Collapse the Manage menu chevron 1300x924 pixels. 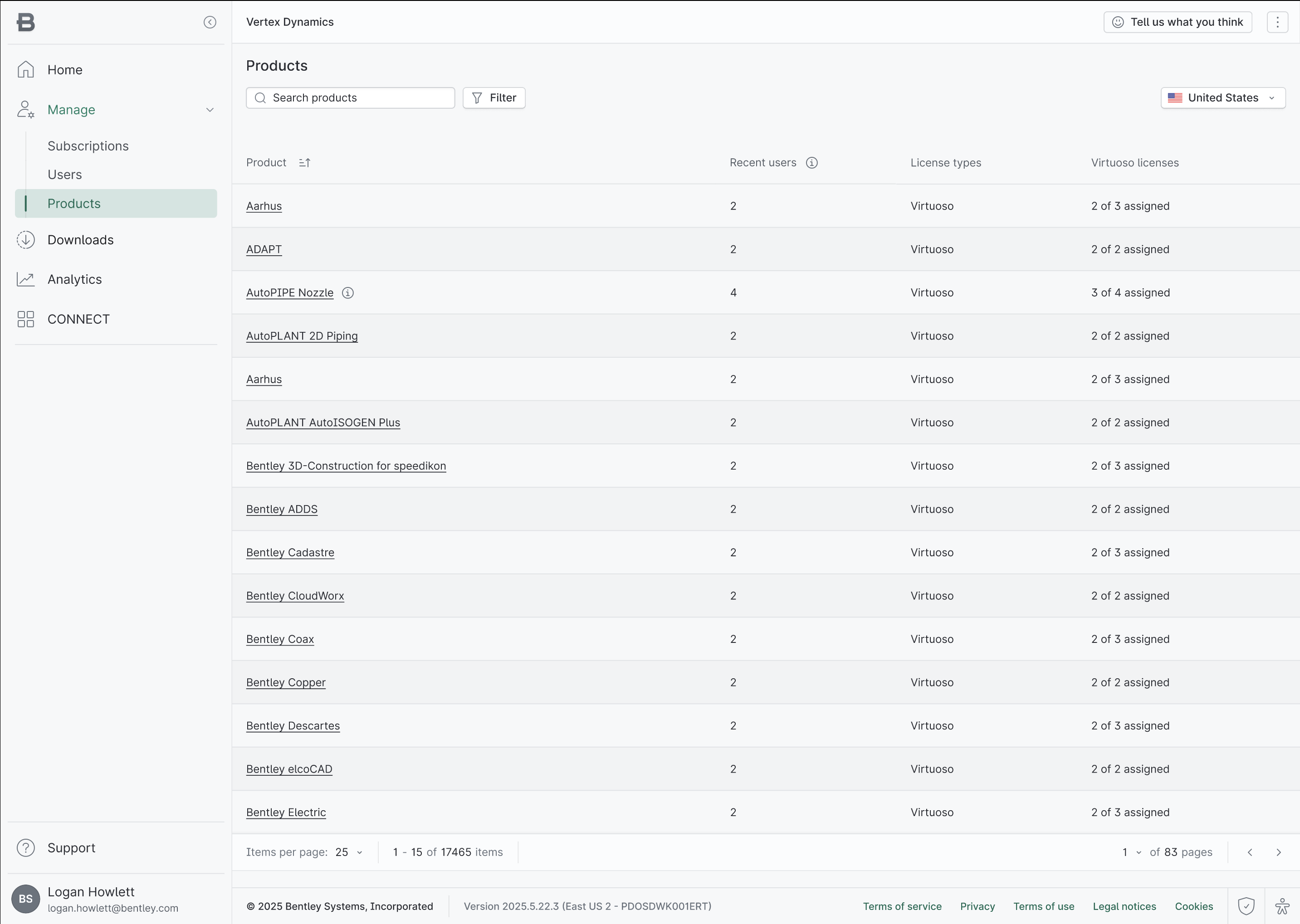(x=210, y=110)
